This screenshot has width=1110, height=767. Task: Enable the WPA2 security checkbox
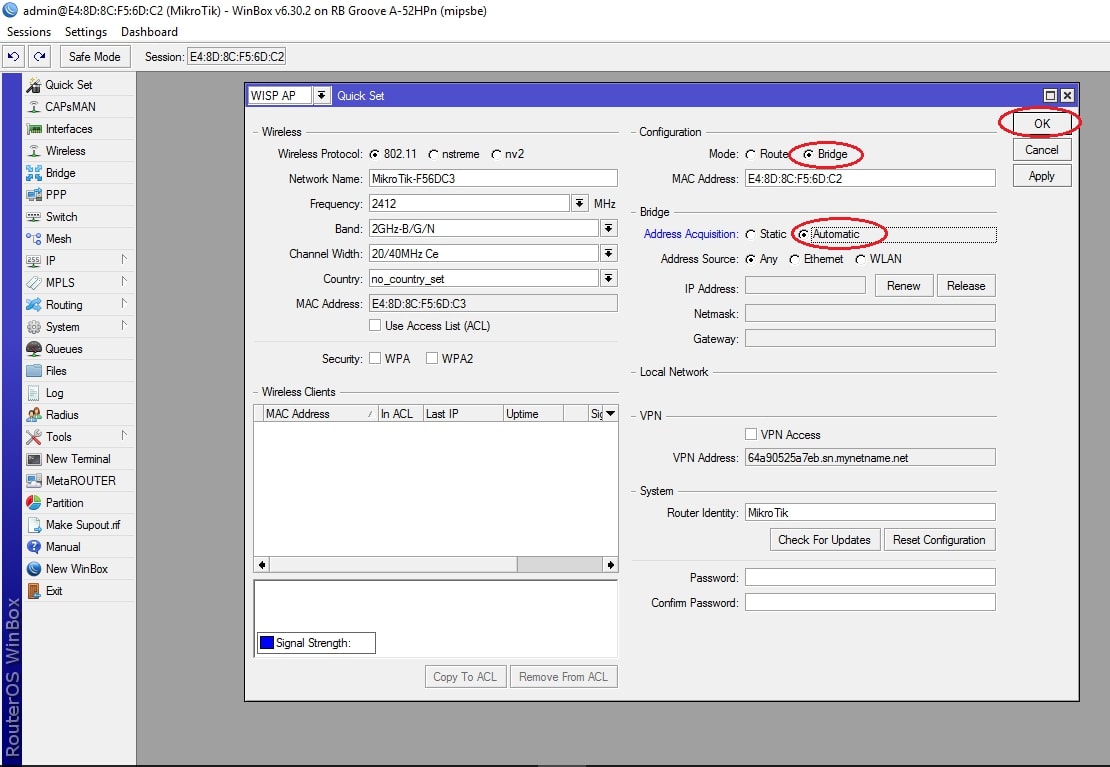pos(431,358)
